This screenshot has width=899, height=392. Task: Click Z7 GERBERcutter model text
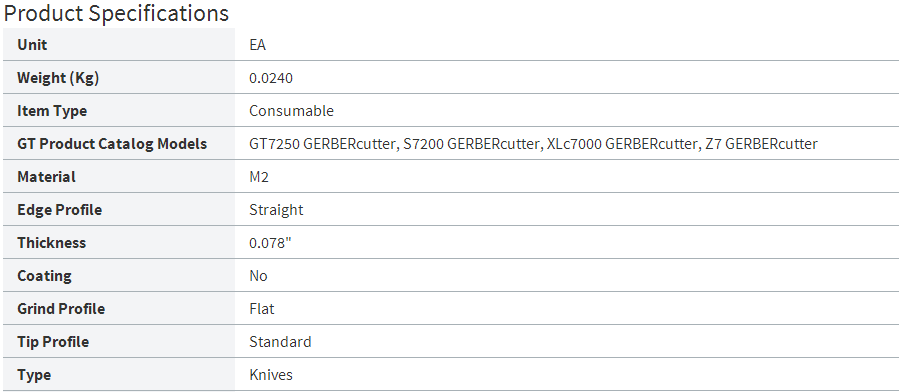pyautogui.click(x=761, y=144)
